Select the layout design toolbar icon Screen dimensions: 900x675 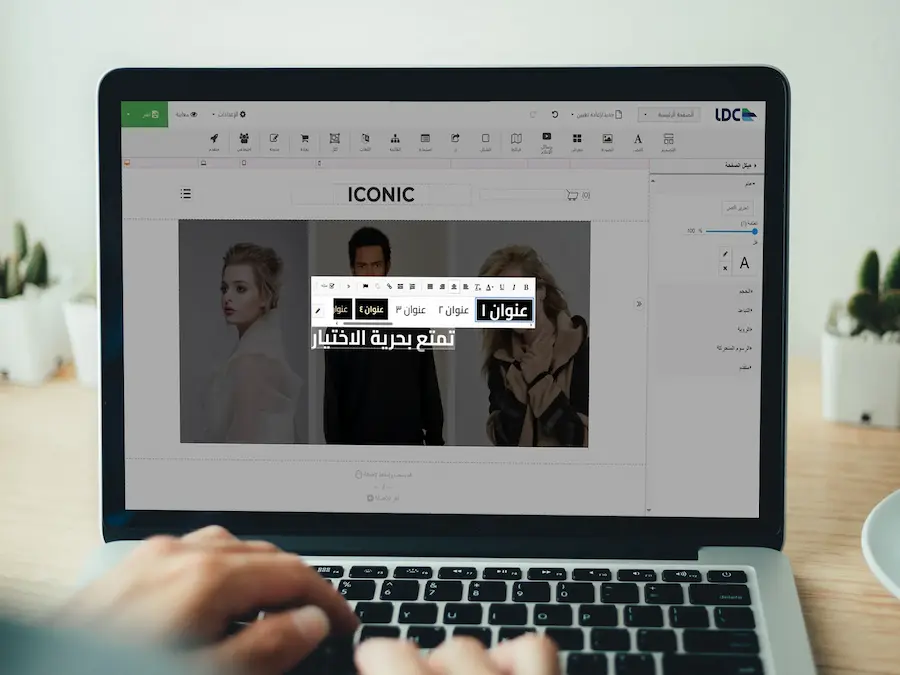coord(668,141)
